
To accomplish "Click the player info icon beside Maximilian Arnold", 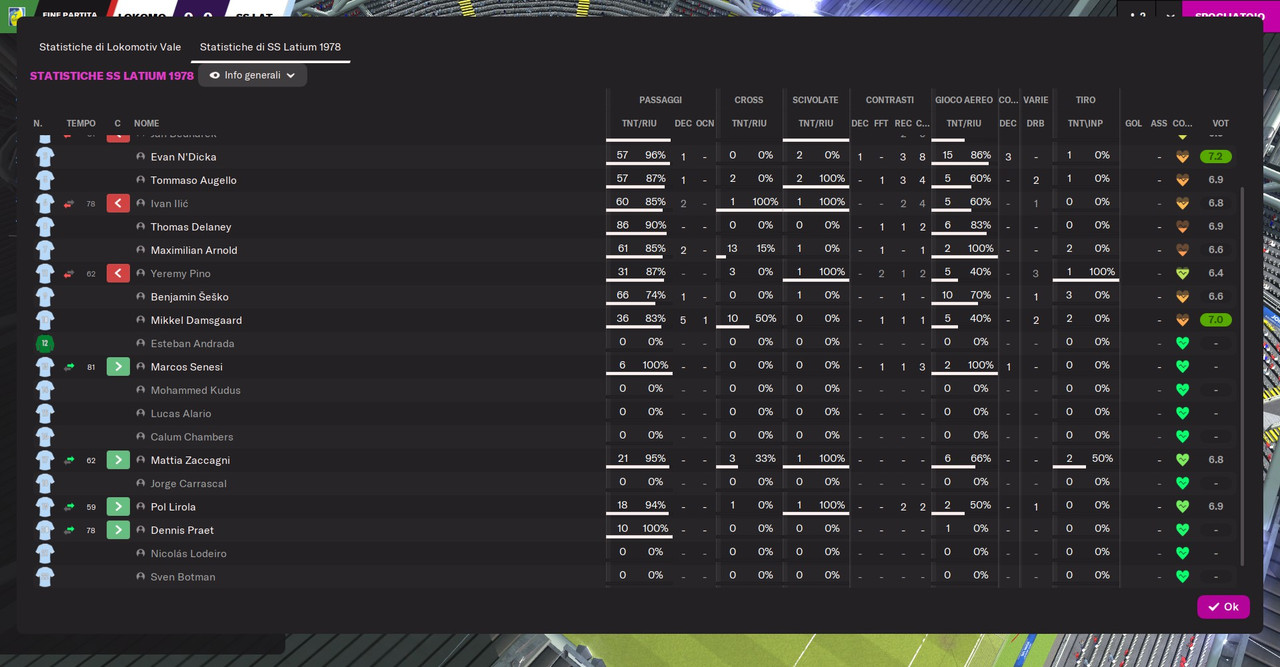I will (141, 250).
